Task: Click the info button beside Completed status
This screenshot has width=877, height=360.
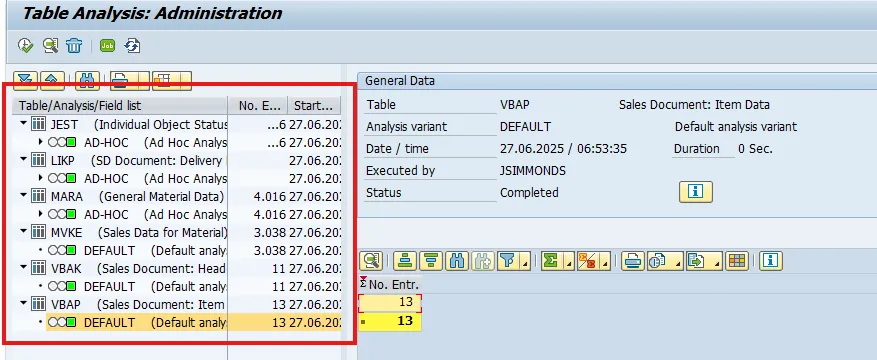Action: click(696, 192)
